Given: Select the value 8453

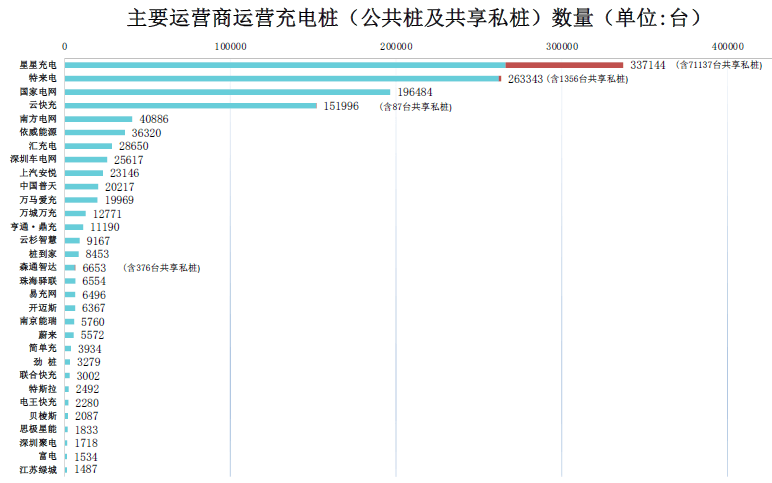Looking at the screenshot, I should pos(97,255).
